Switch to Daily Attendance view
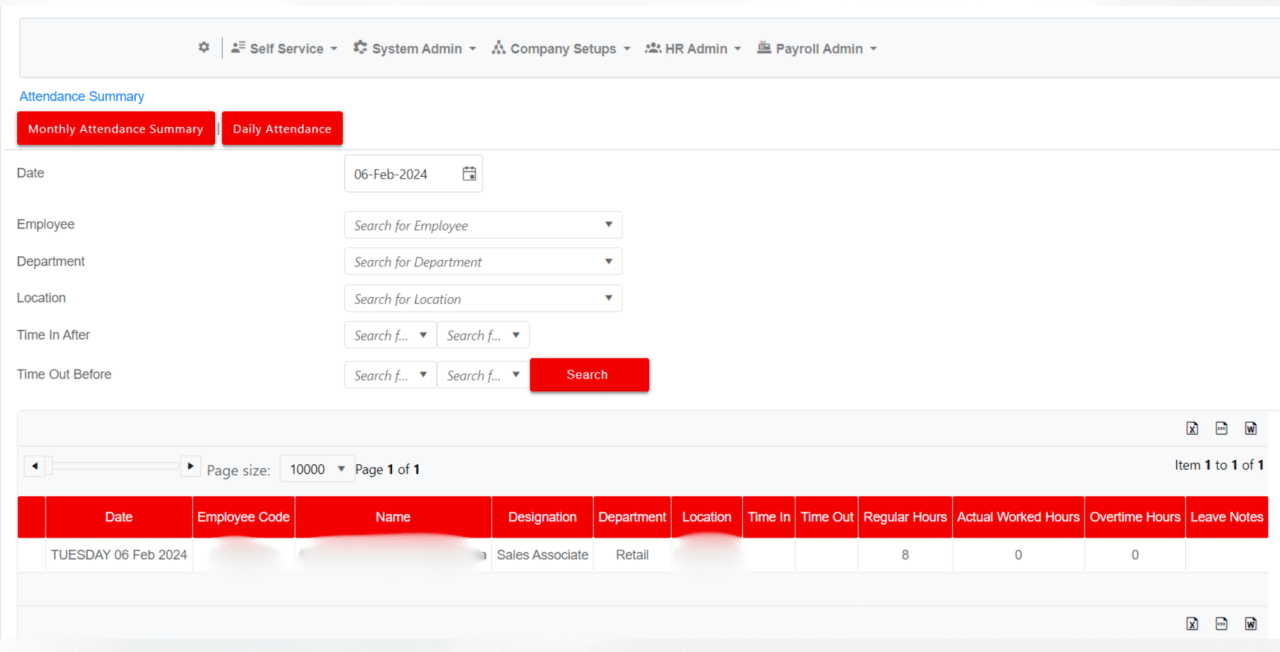 [x=282, y=129]
